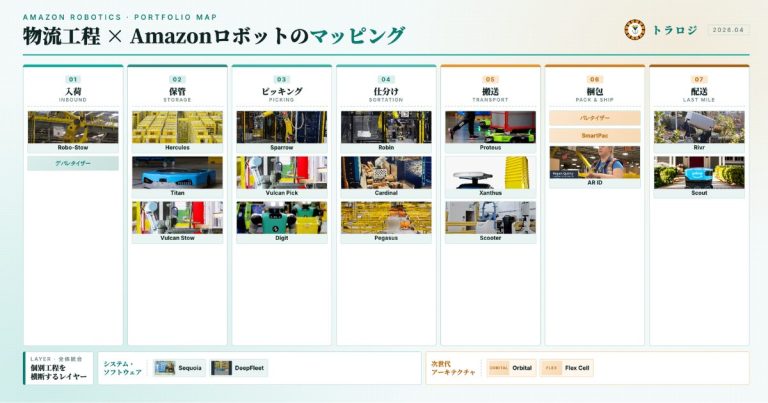
Task: Open the Robin robot photo
Action: pyautogui.click(x=386, y=127)
